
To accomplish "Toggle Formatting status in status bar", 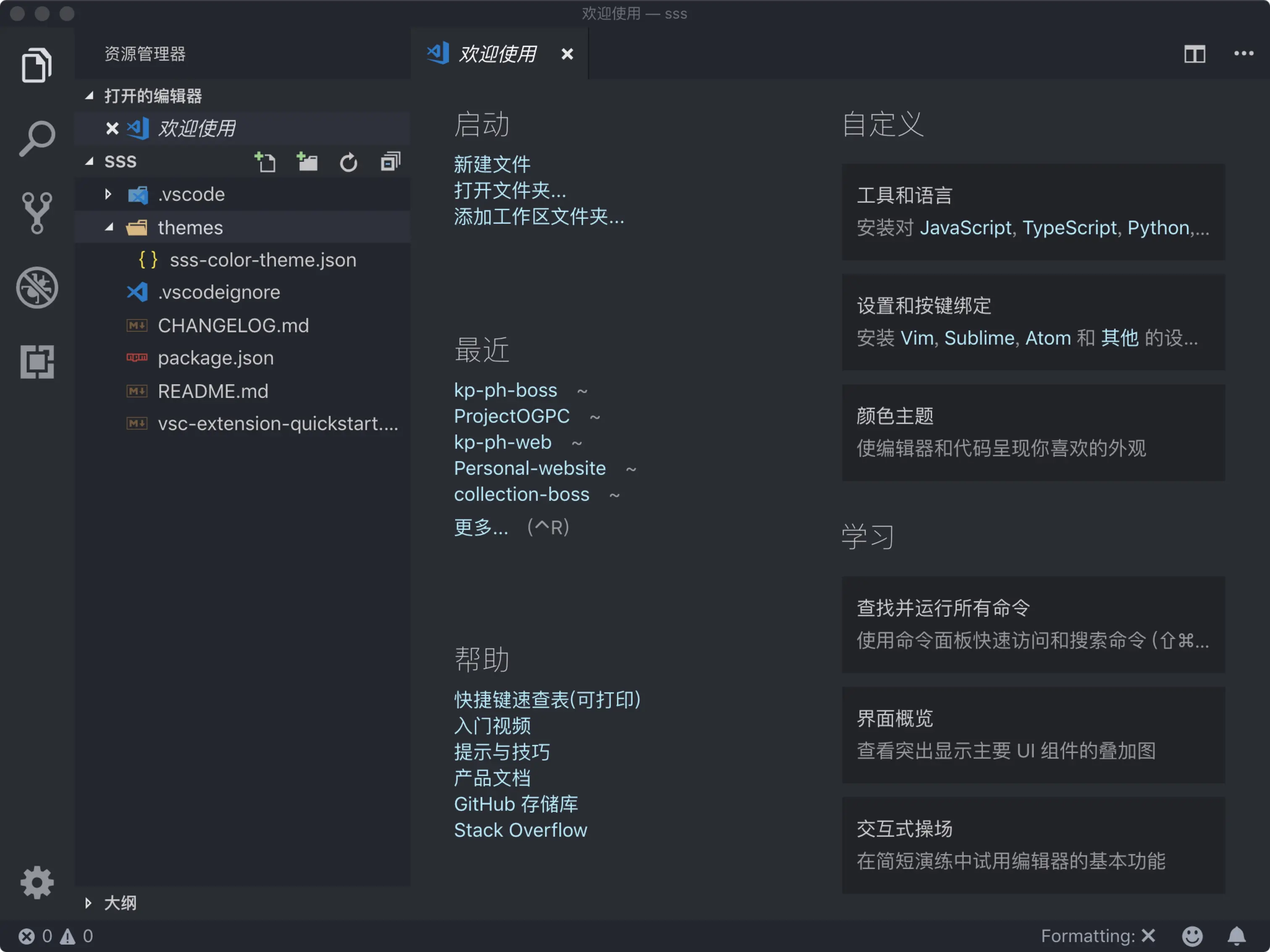I will click(x=1097, y=936).
